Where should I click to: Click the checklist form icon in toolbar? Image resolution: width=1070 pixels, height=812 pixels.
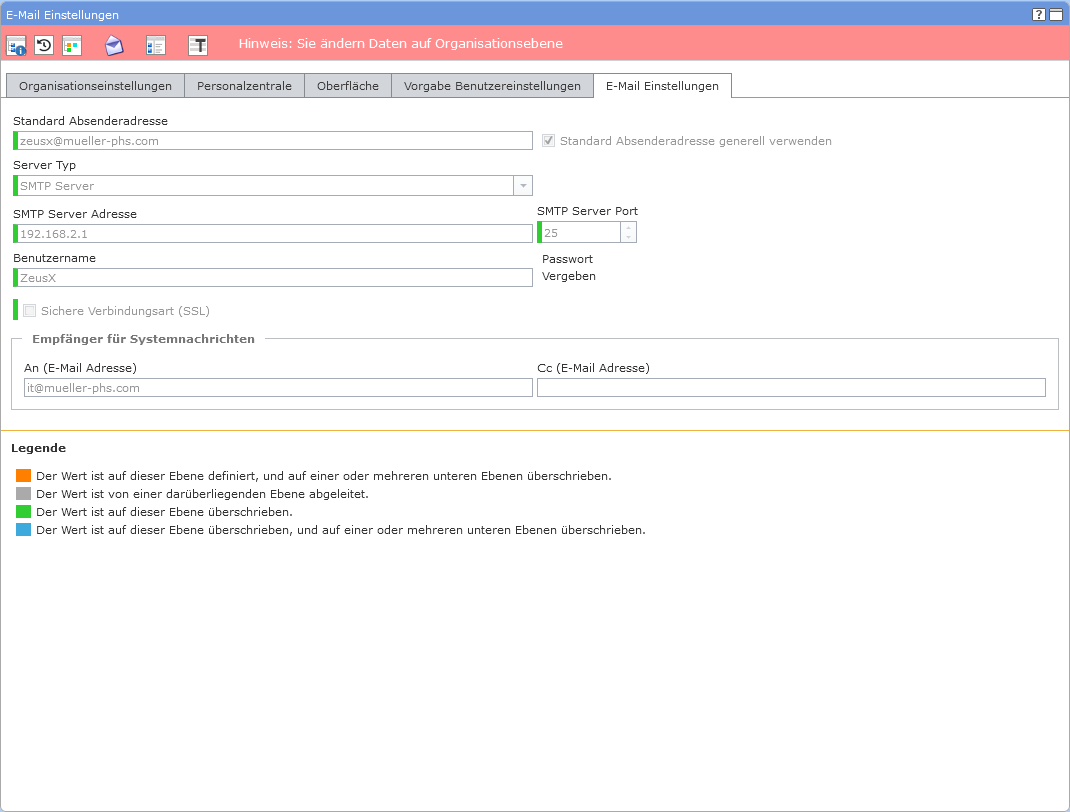point(156,45)
